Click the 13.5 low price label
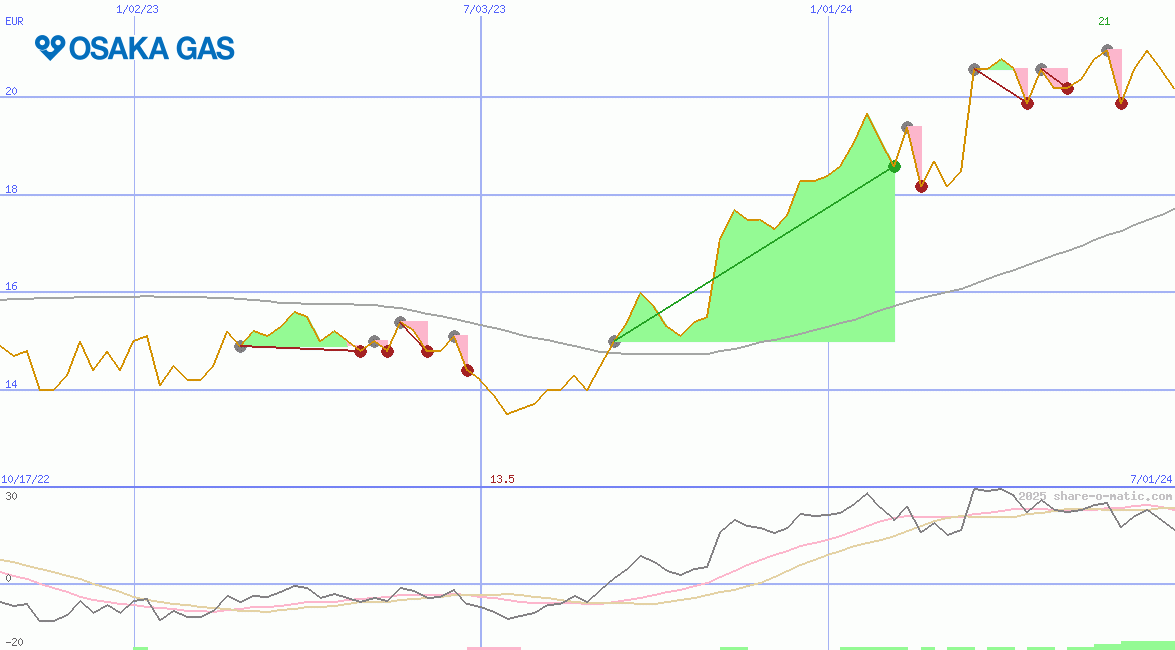 pyautogui.click(x=502, y=480)
